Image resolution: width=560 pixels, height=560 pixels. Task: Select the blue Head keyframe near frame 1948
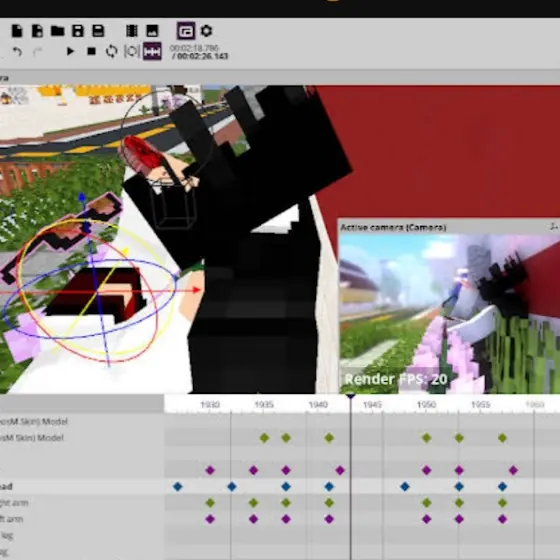click(x=405, y=486)
